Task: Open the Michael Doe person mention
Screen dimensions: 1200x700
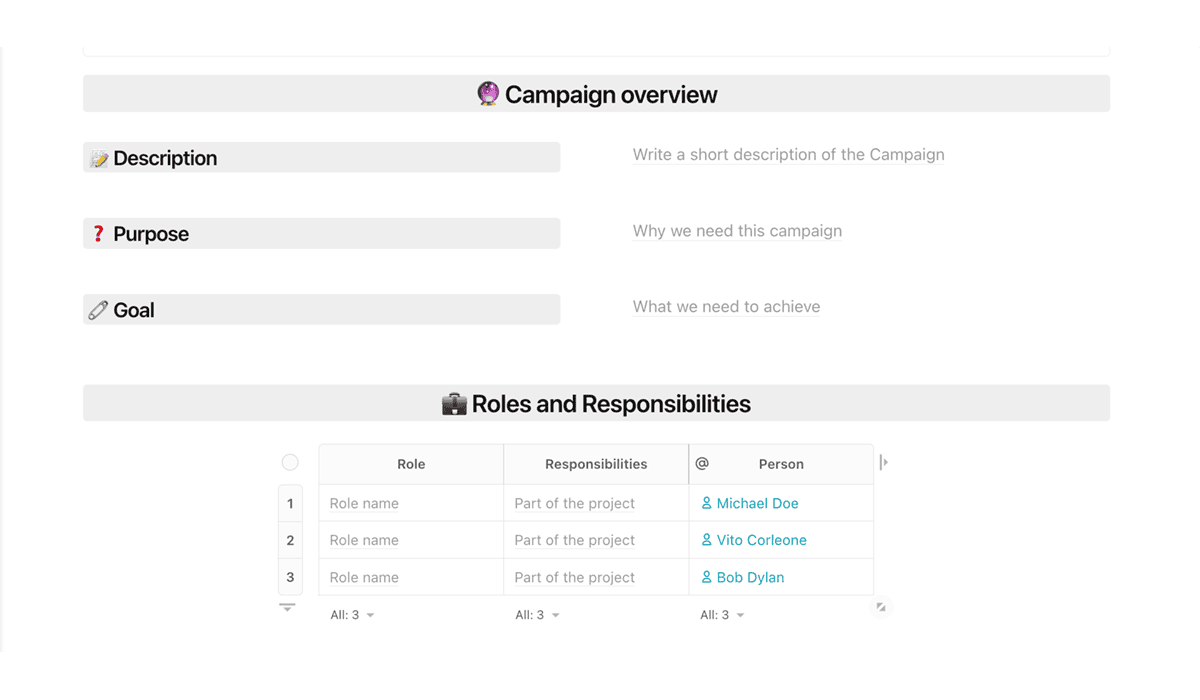Action: coord(749,503)
